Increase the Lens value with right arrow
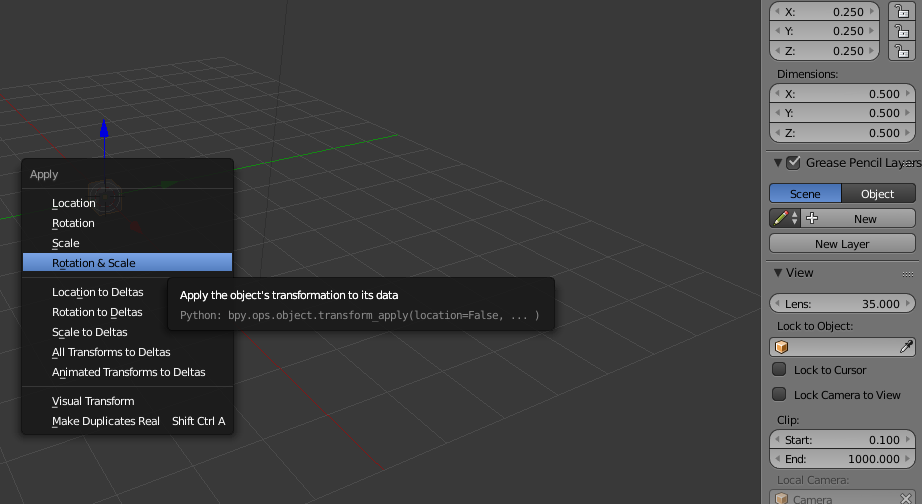922x504 pixels. [x=908, y=303]
